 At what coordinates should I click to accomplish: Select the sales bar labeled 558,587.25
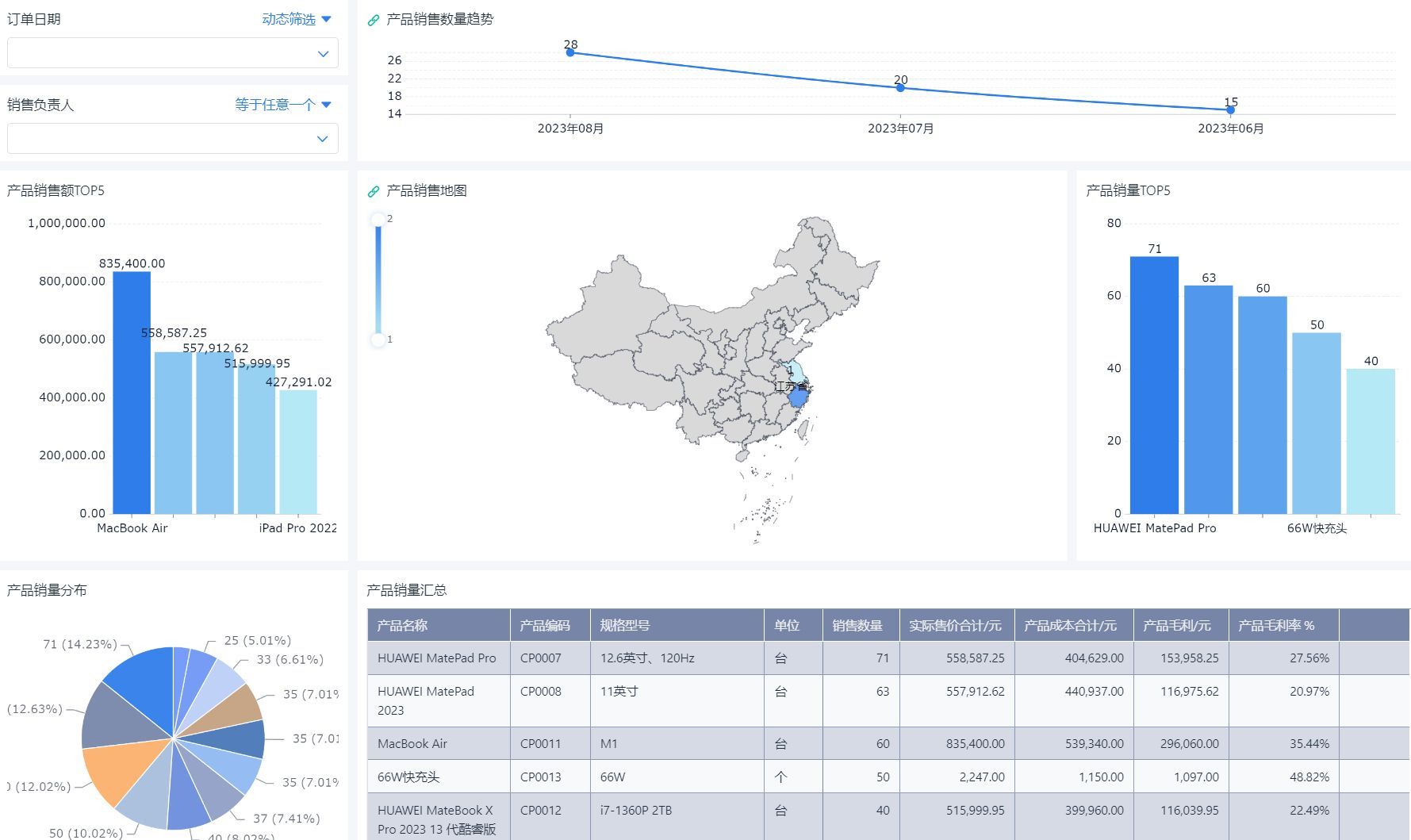click(x=173, y=432)
